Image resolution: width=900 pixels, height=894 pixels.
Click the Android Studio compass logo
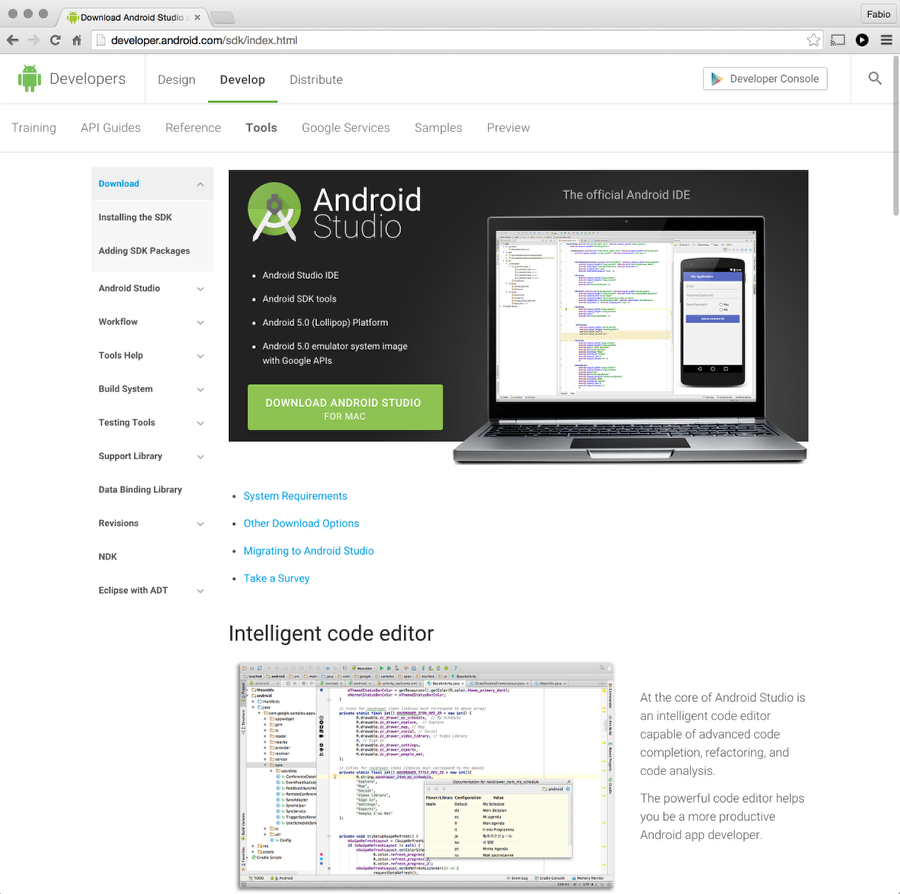pos(274,212)
